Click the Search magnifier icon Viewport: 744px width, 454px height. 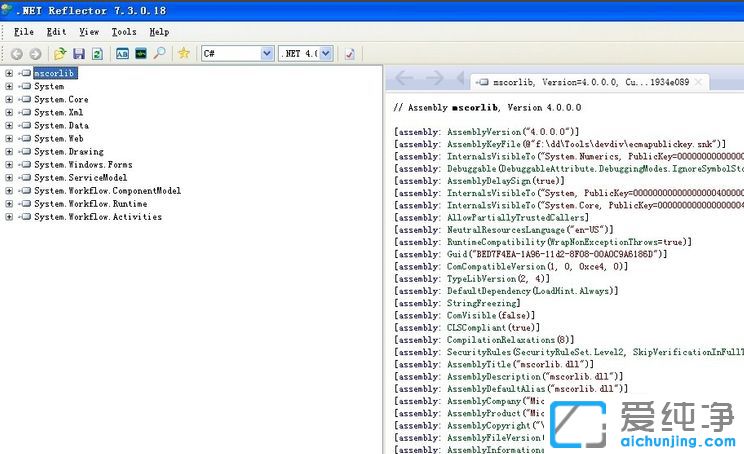coord(160,53)
